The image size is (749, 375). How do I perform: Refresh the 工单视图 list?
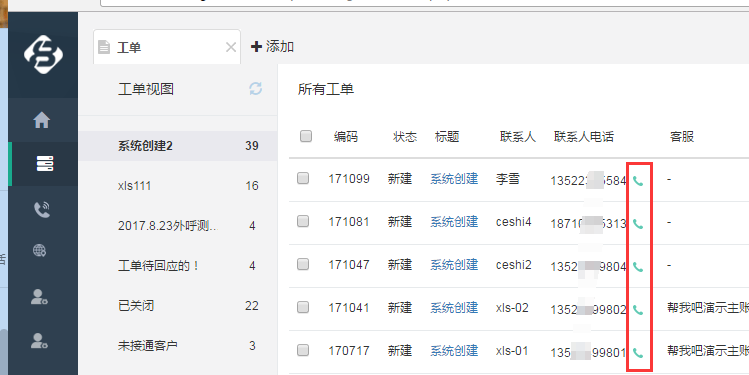256,88
